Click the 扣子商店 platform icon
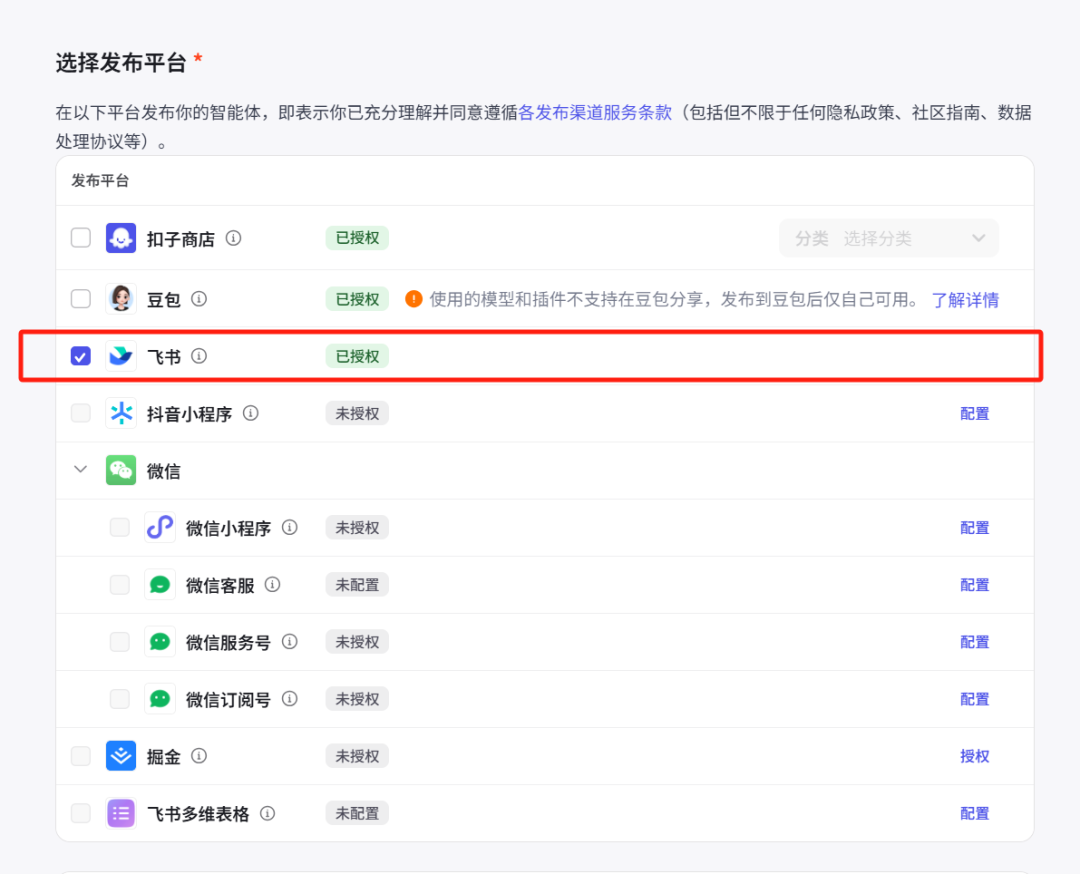 click(x=121, y=238)
